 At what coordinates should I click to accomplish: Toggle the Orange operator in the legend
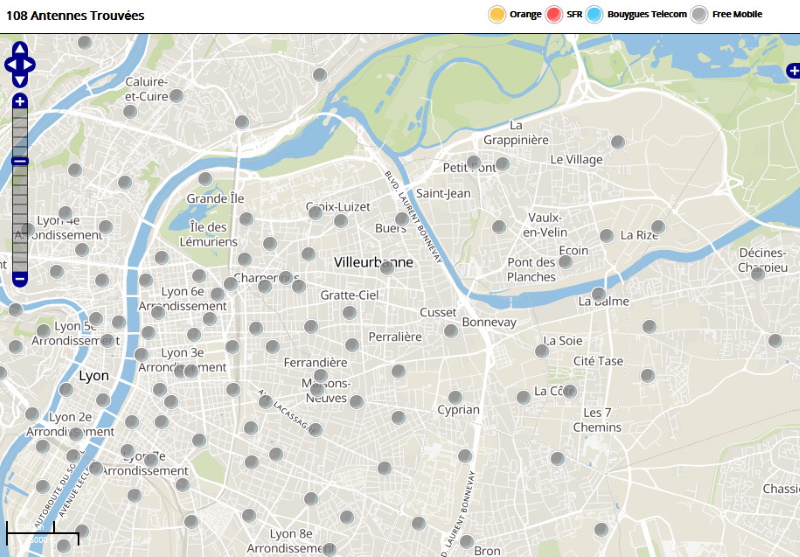497,14
